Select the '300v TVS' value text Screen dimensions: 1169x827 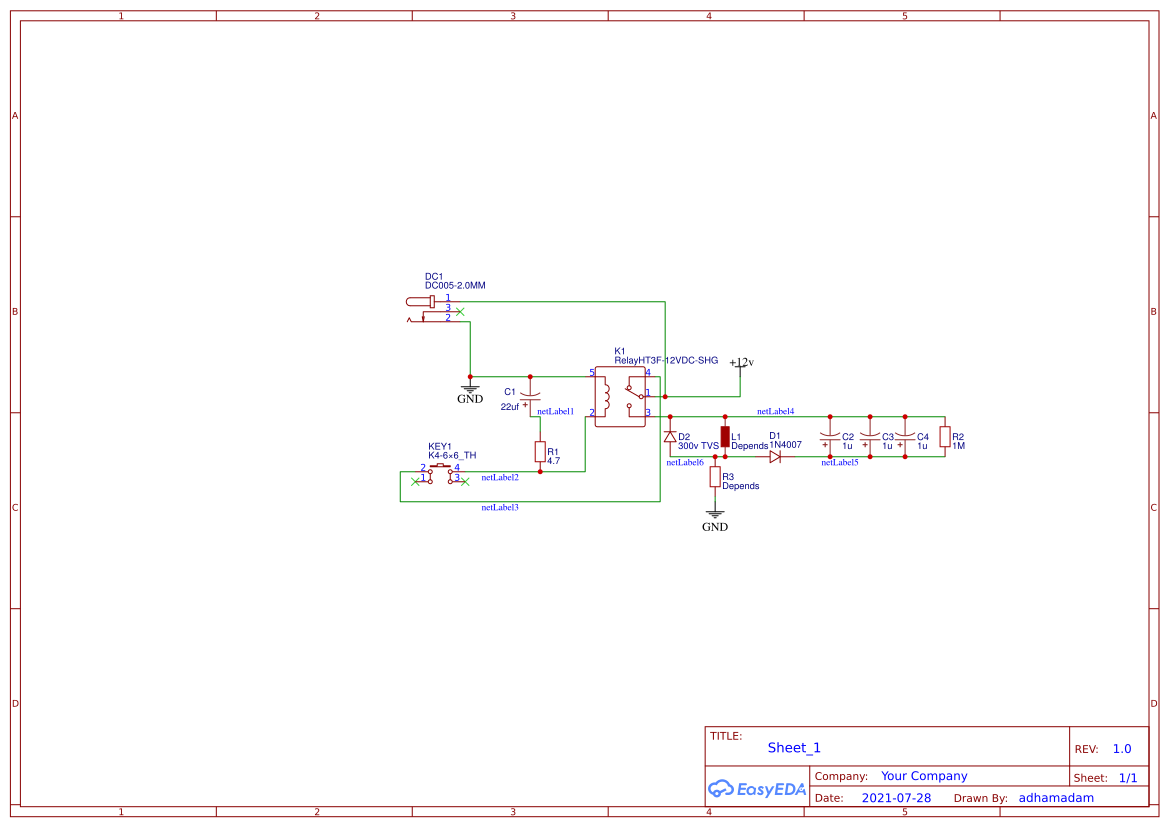click(698, 446)
